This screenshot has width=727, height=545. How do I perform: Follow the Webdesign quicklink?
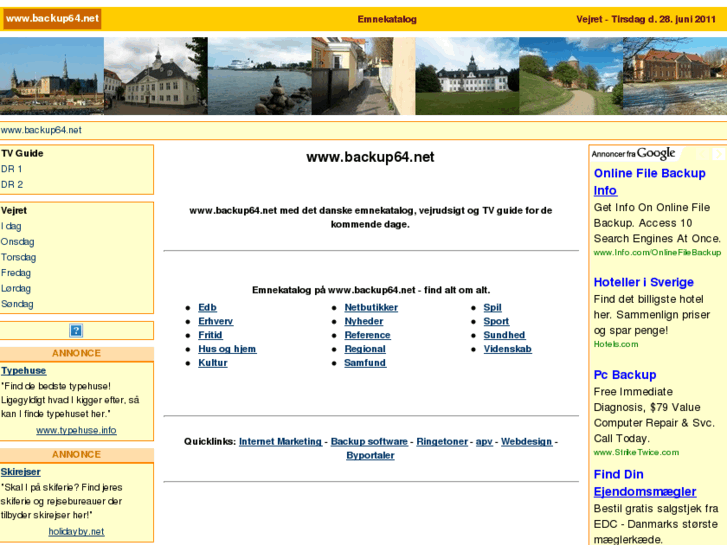526,442
